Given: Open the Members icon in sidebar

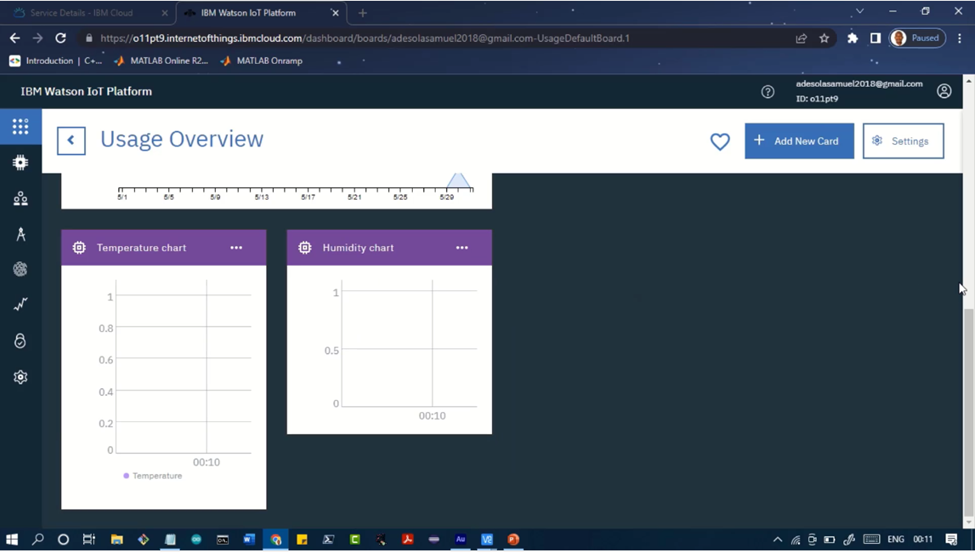Looking at the screenshot, I should coord(21,198).
